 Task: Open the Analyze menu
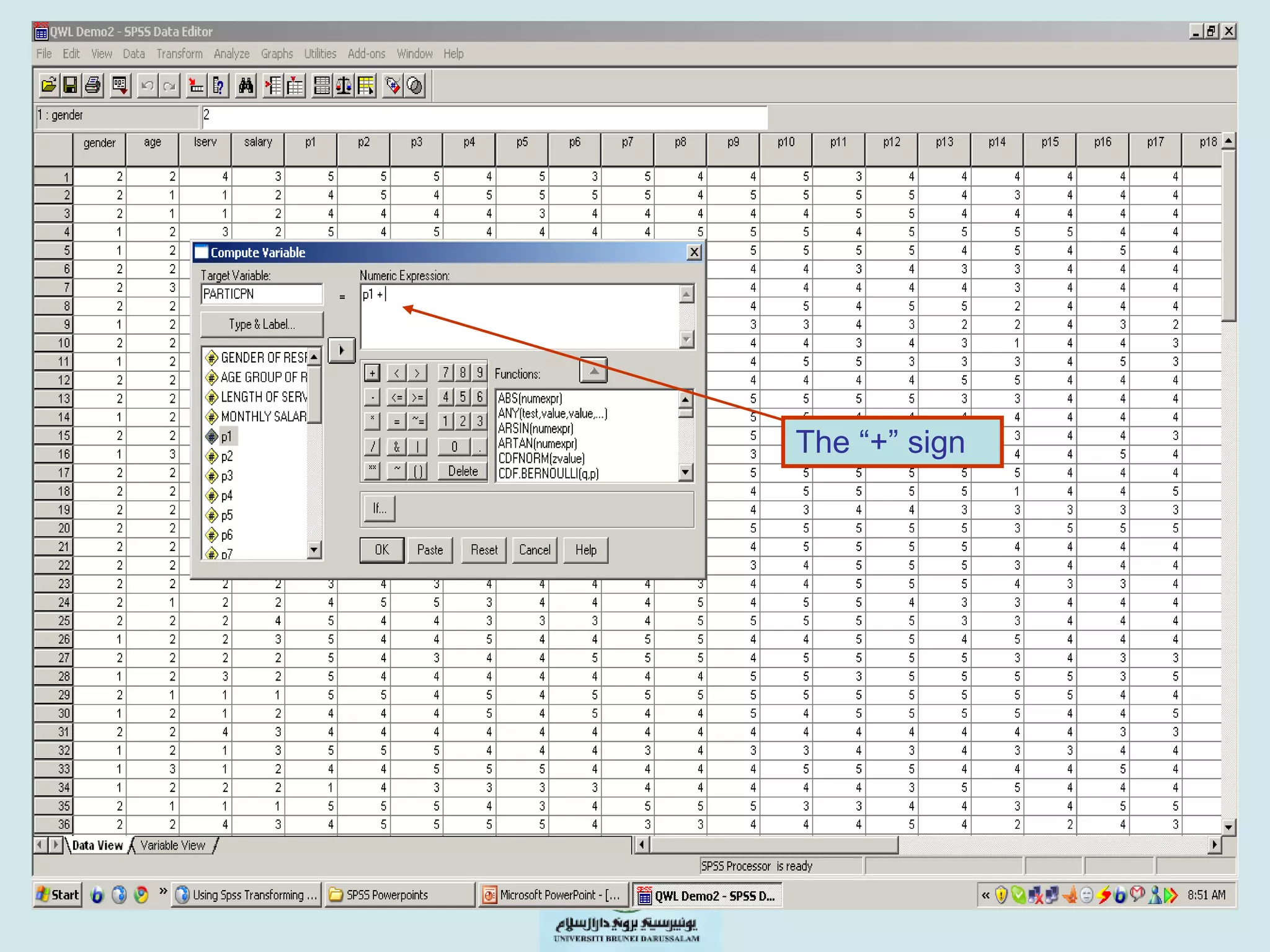[x=231, y=54]
